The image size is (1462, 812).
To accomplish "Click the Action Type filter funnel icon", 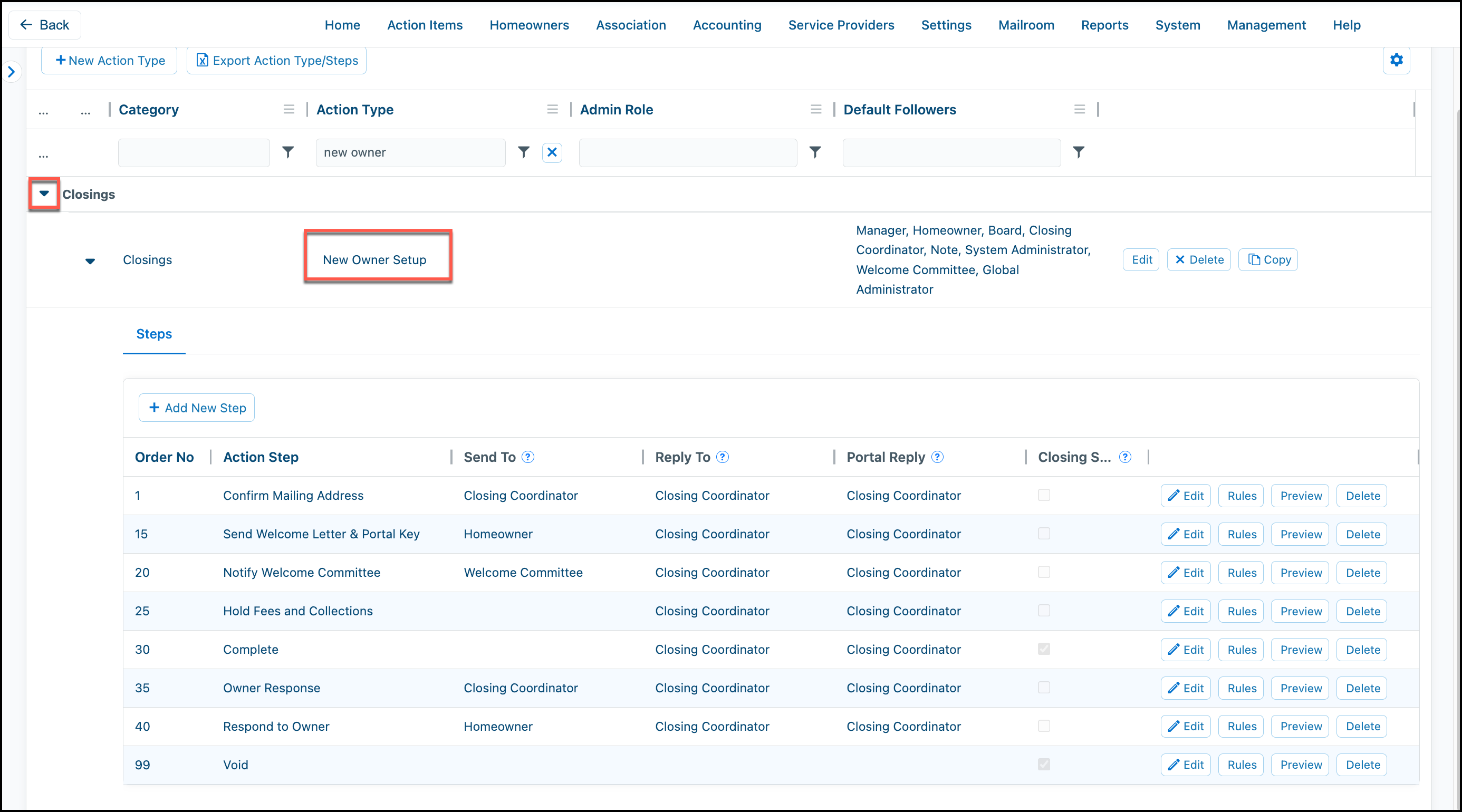I will point(523,152).
